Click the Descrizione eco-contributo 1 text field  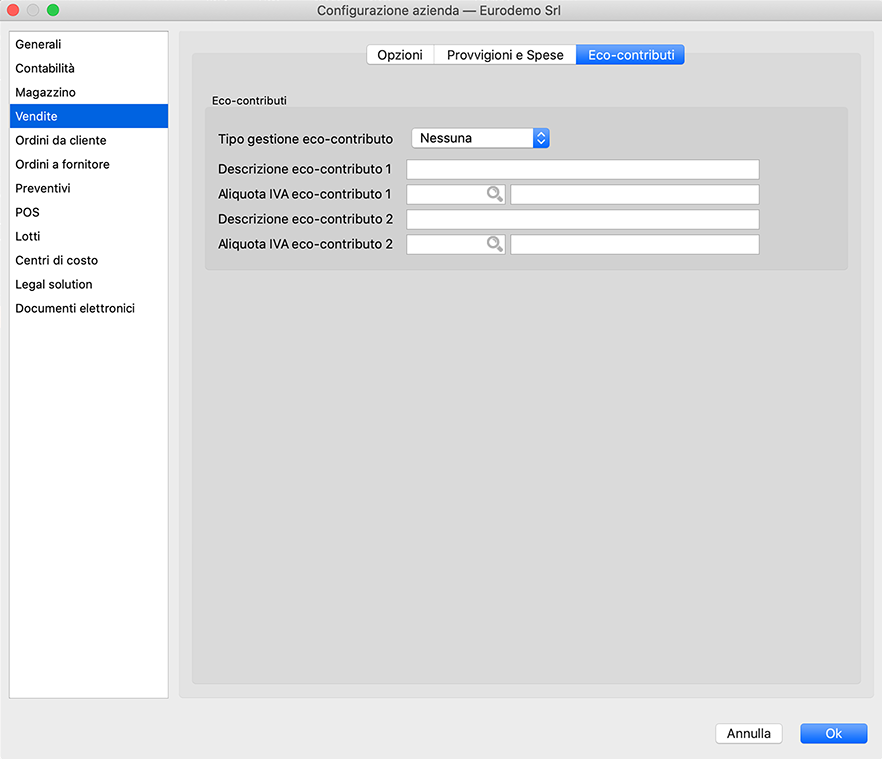click(x=582, y=170)
